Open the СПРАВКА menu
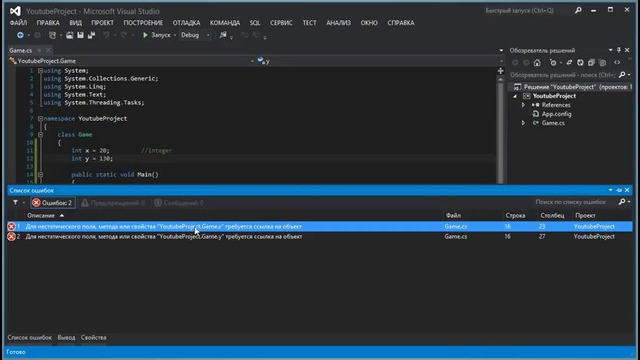Image resolution: width=640 pixels, height=360 pixels. click(x=401, y=23)
